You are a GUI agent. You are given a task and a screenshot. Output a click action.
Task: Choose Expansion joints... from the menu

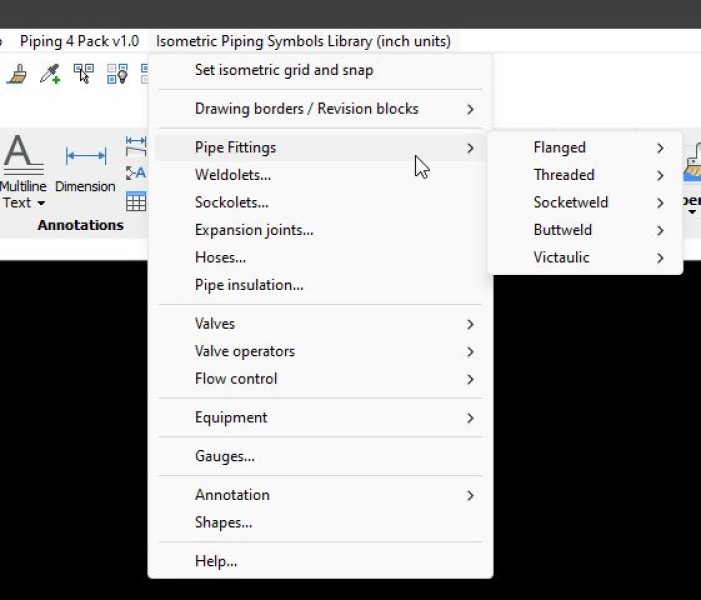tap(320, 230)
